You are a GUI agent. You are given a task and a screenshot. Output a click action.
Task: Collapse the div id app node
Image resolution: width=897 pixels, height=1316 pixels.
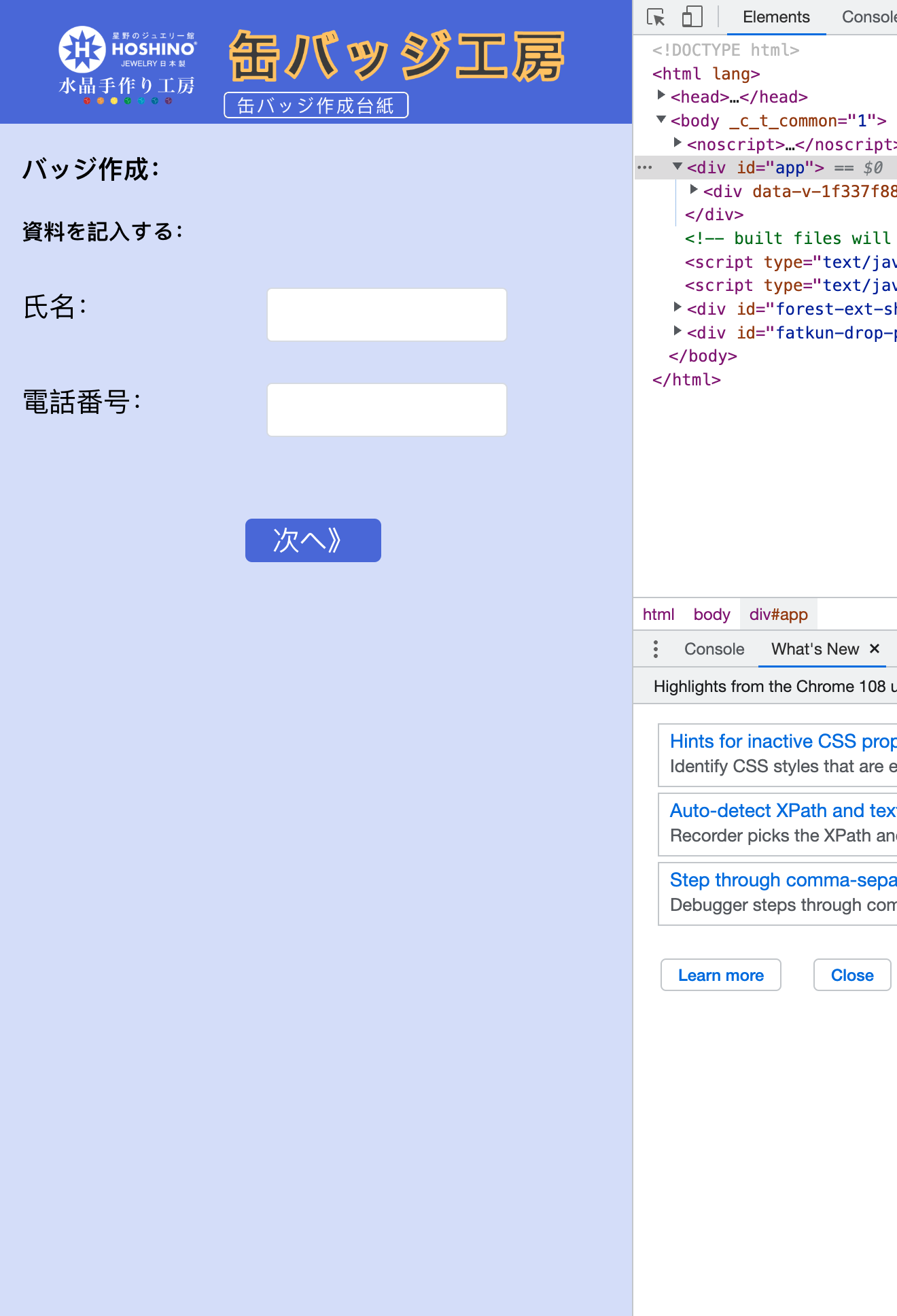pyautogui.click(x=678, y=167)
